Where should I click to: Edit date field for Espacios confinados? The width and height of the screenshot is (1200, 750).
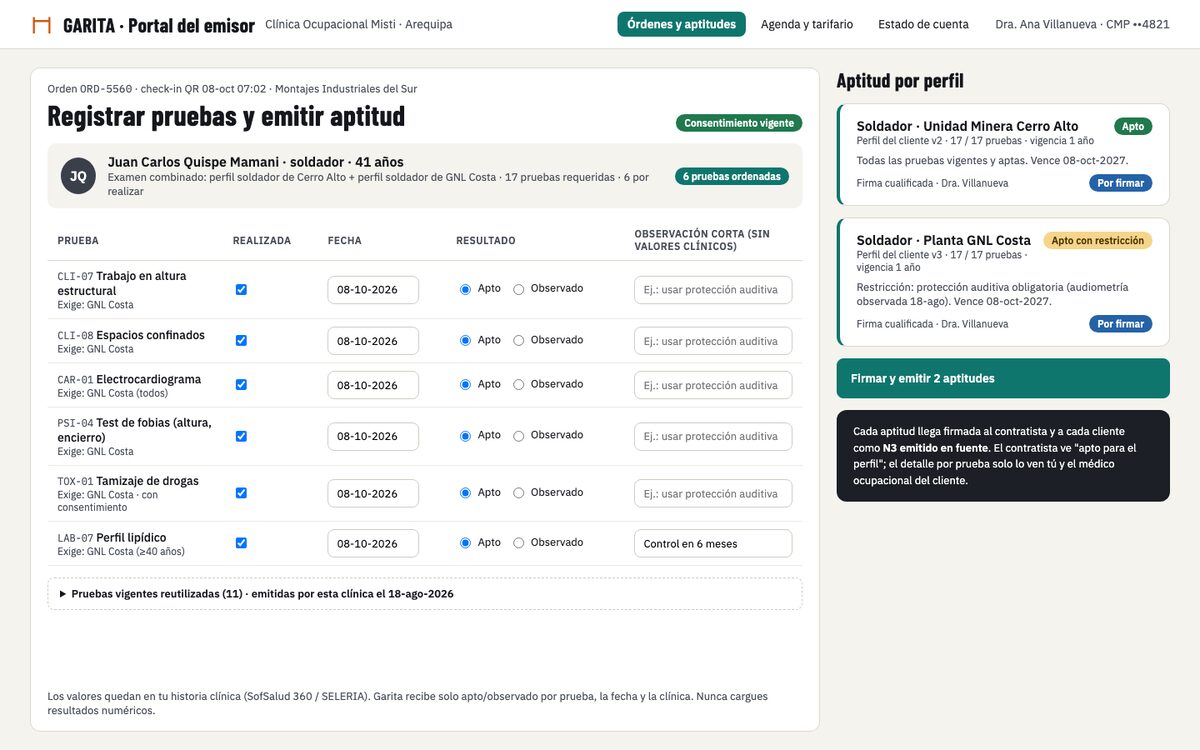373,341
